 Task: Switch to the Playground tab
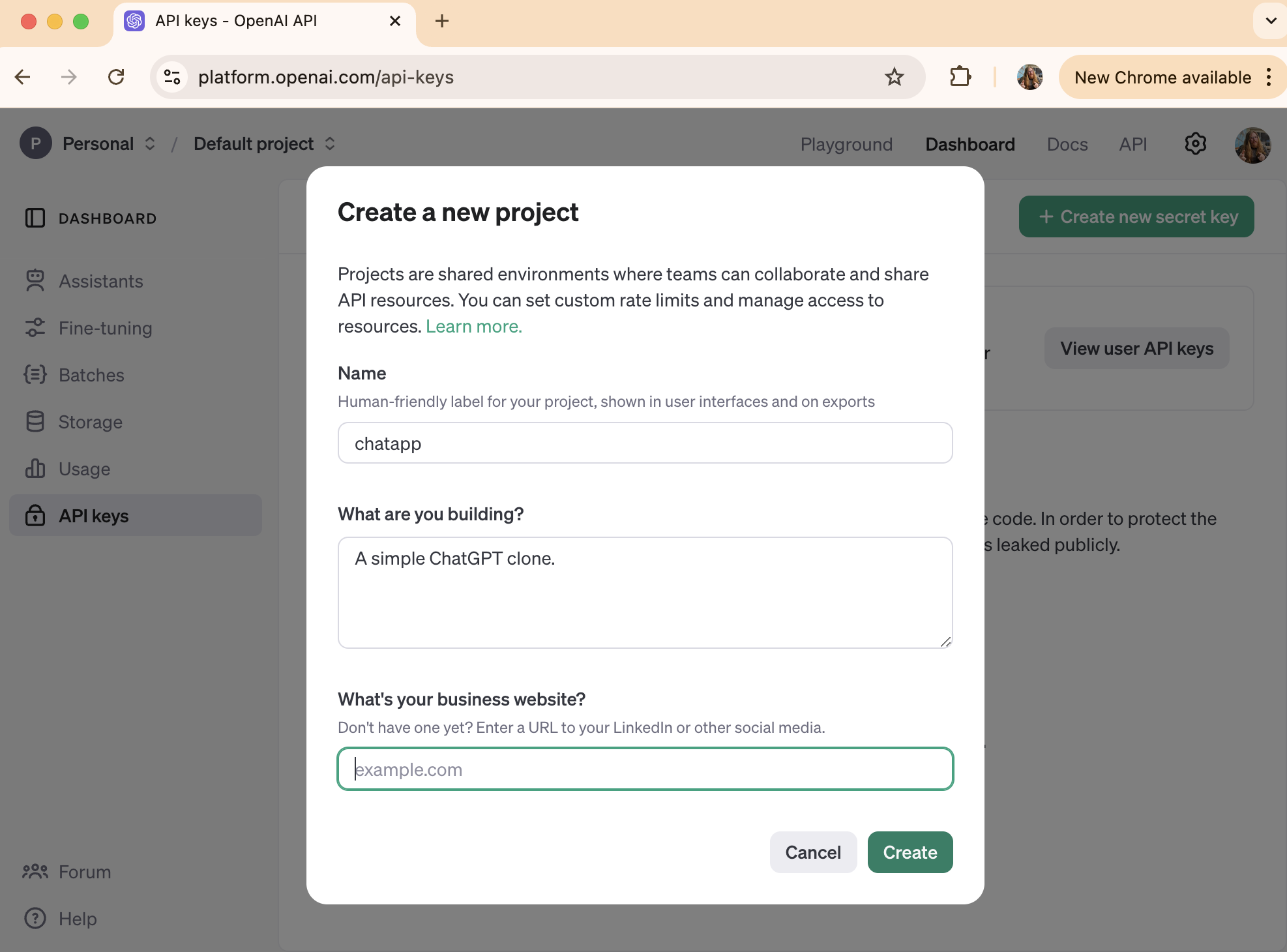(846, 144)
